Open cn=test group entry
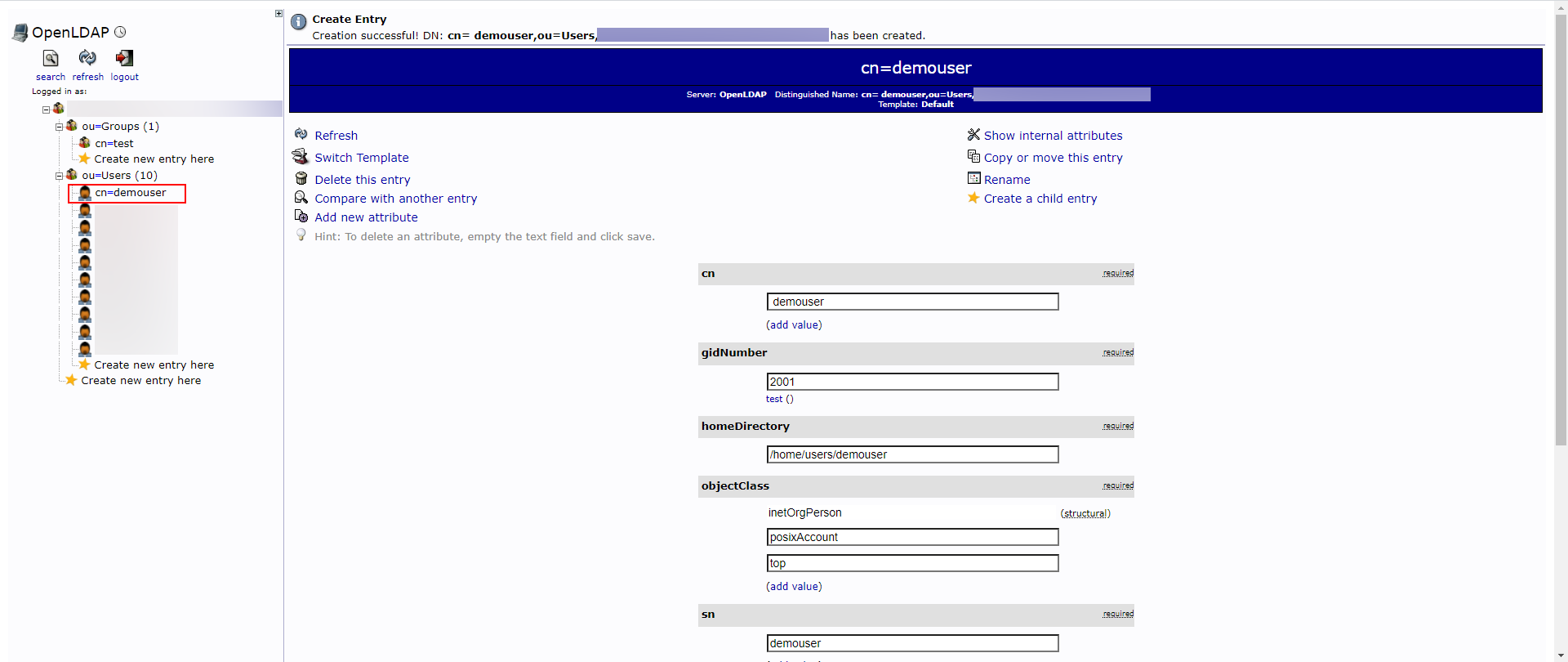The width and height of the screenshot is (1568, 662). coord(114,143)
